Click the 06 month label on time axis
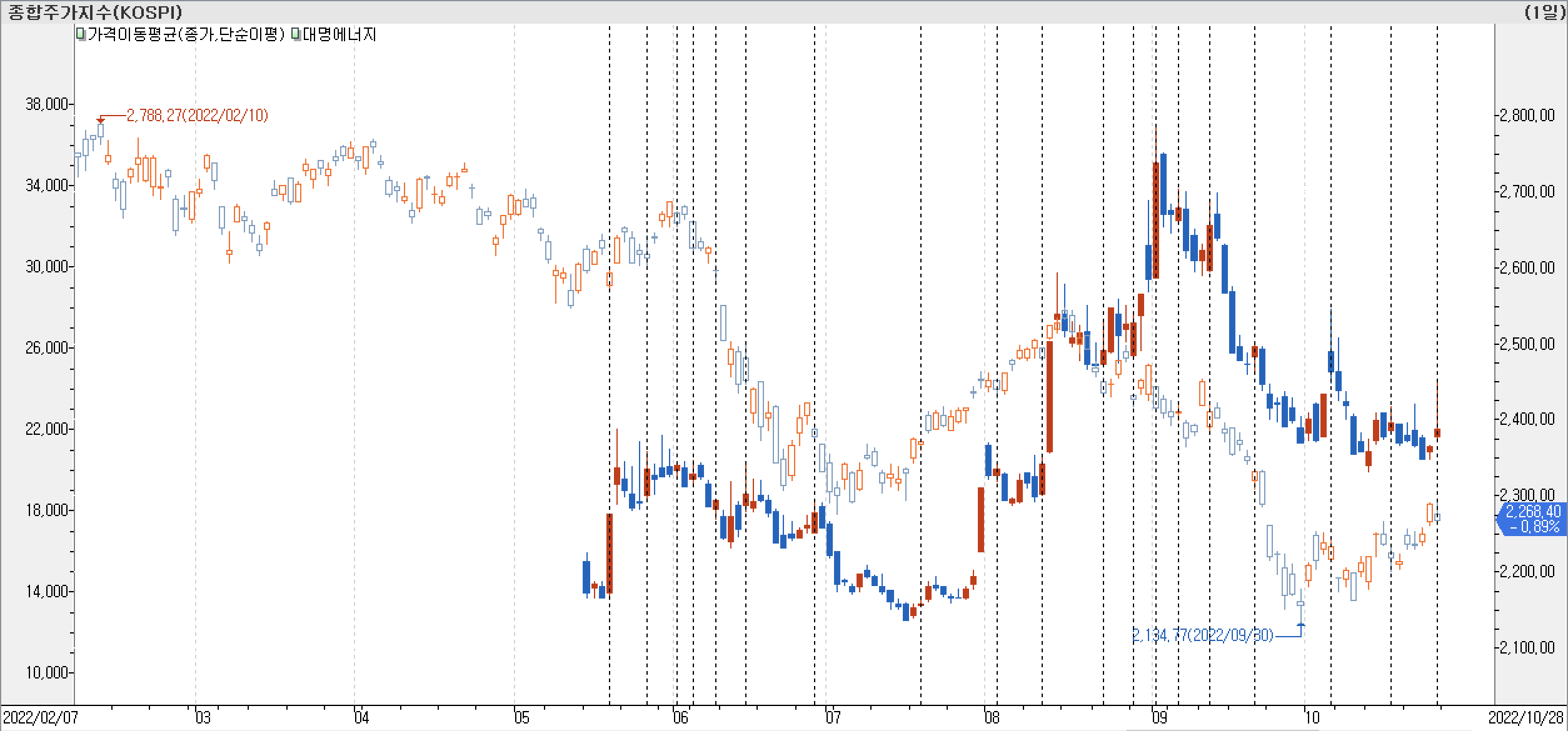The image size is (1568, 731). pyautogui.click(x=680, y=717)
